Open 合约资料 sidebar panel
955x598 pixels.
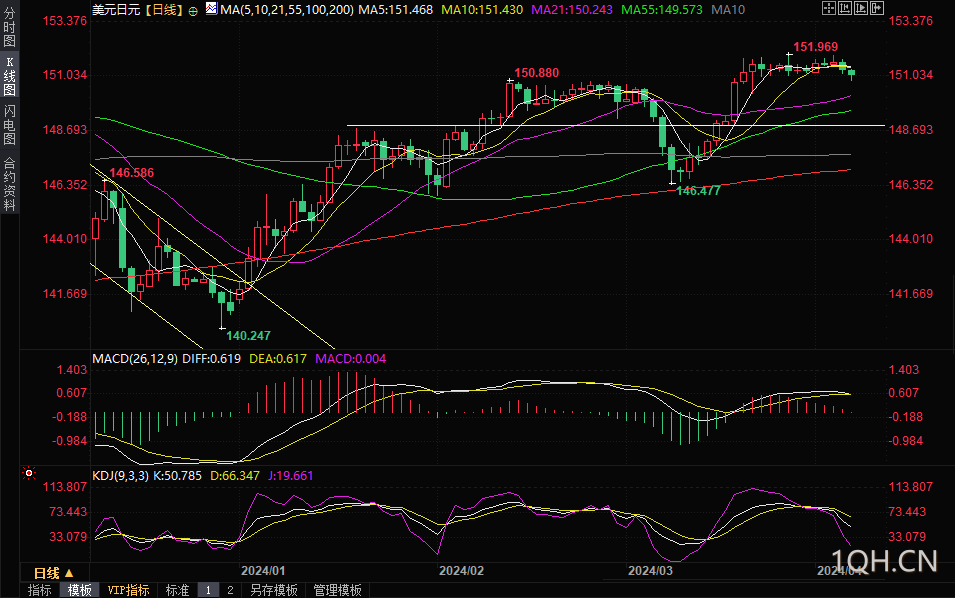tap(9, 184)
